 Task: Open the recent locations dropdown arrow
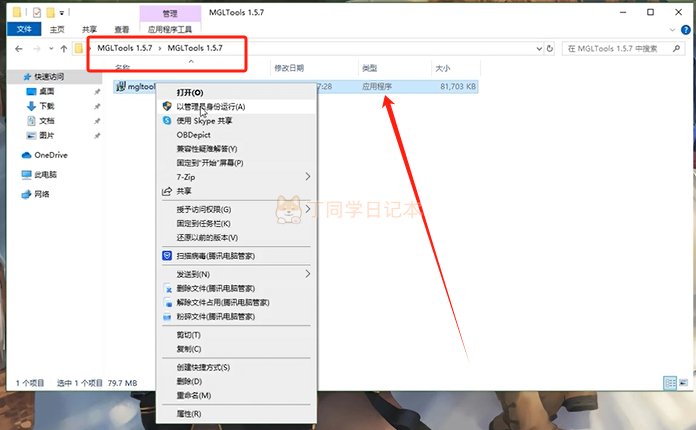click(51, 48)
